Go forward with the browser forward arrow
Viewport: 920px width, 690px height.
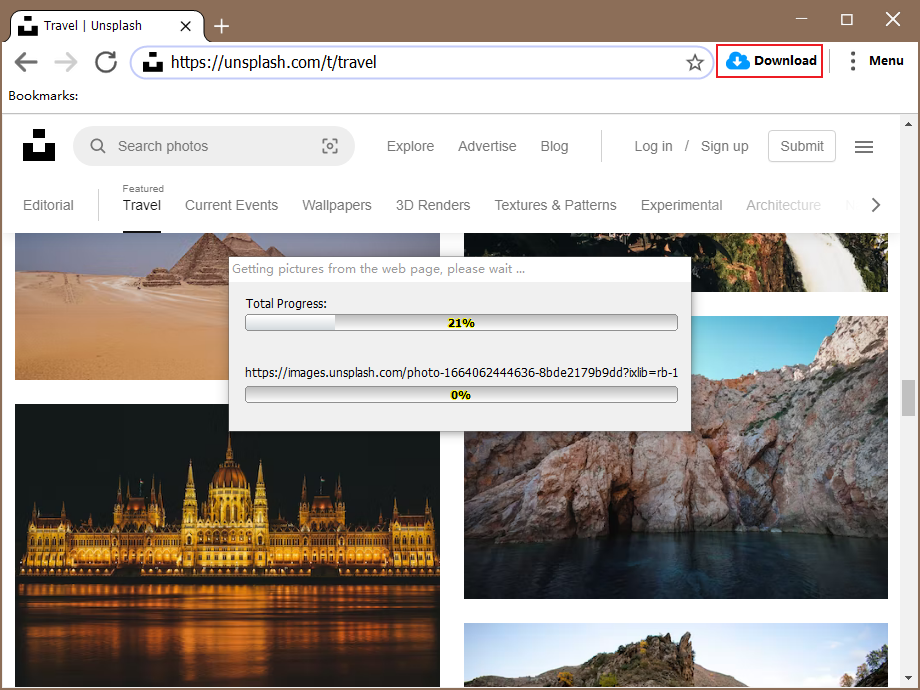[66, 62]
